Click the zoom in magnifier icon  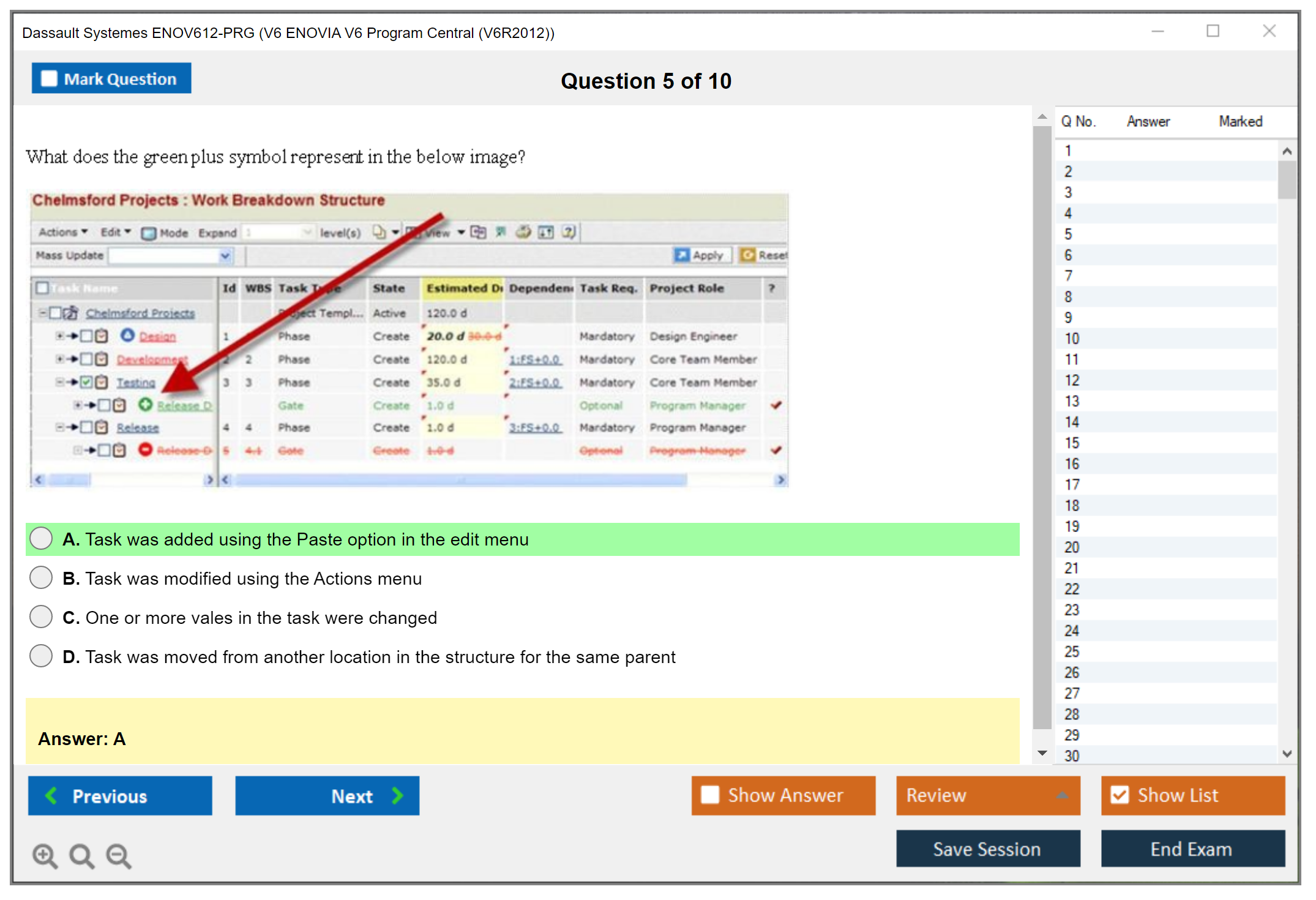point(45,855)
